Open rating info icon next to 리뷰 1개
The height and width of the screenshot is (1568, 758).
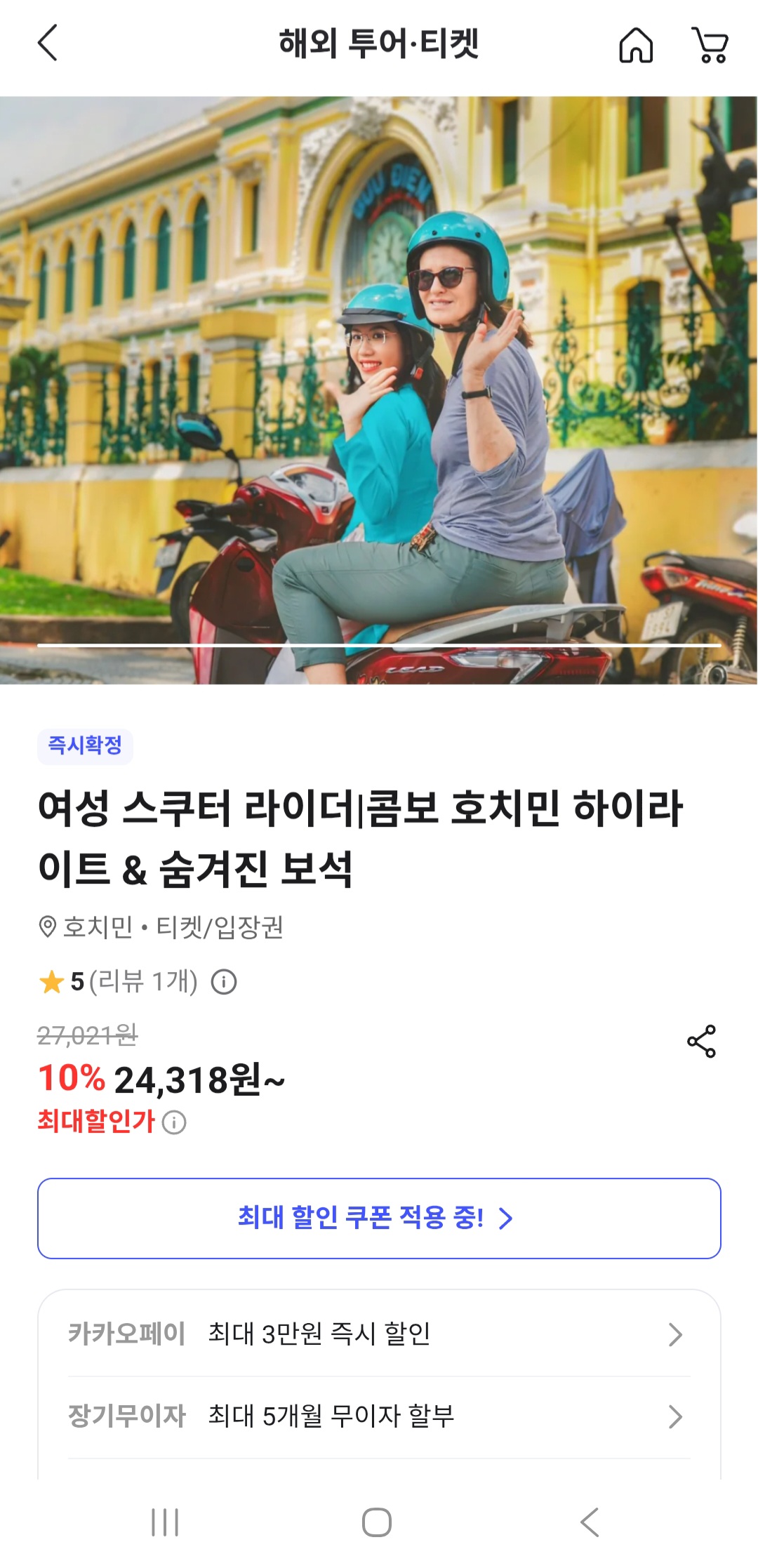coord(224,981)
